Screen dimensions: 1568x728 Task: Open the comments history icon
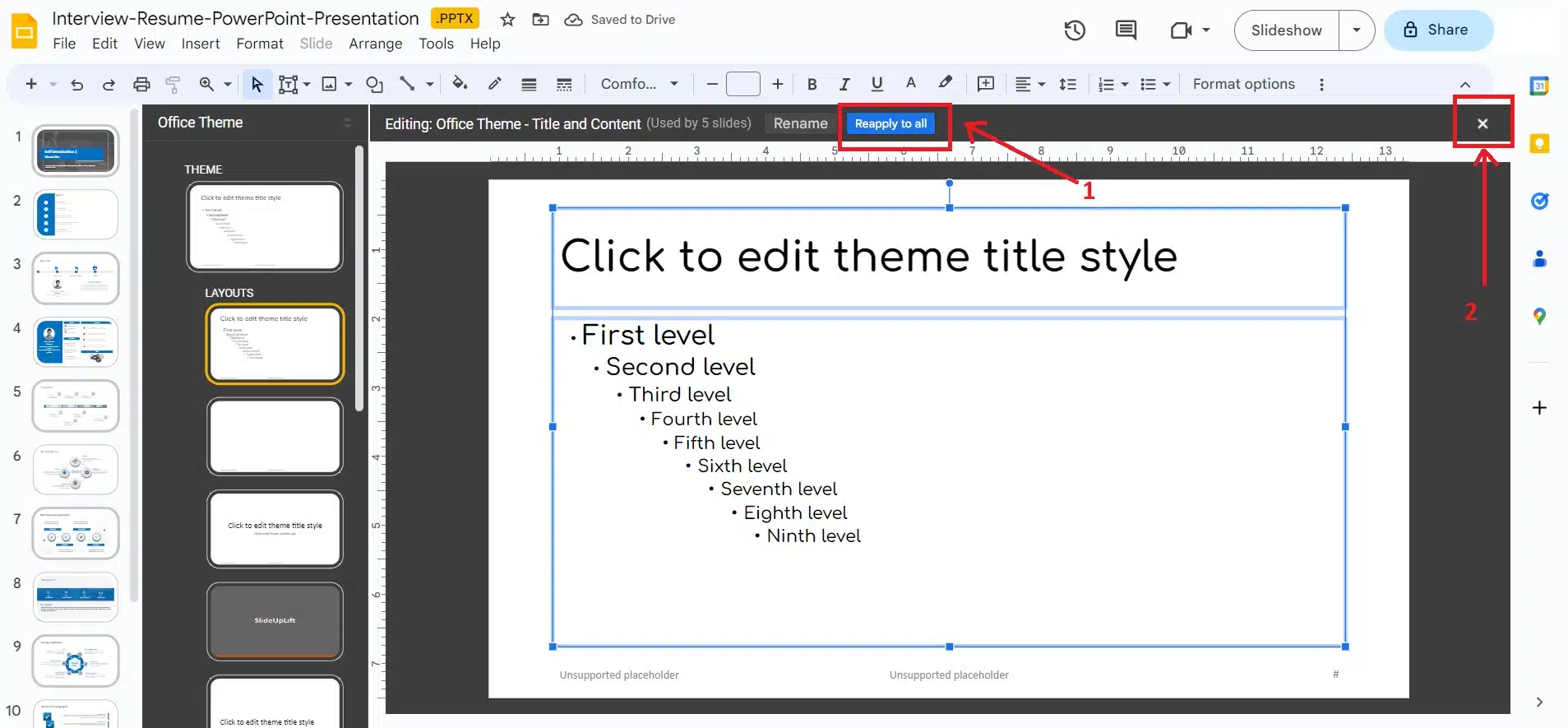point(1126,30)
